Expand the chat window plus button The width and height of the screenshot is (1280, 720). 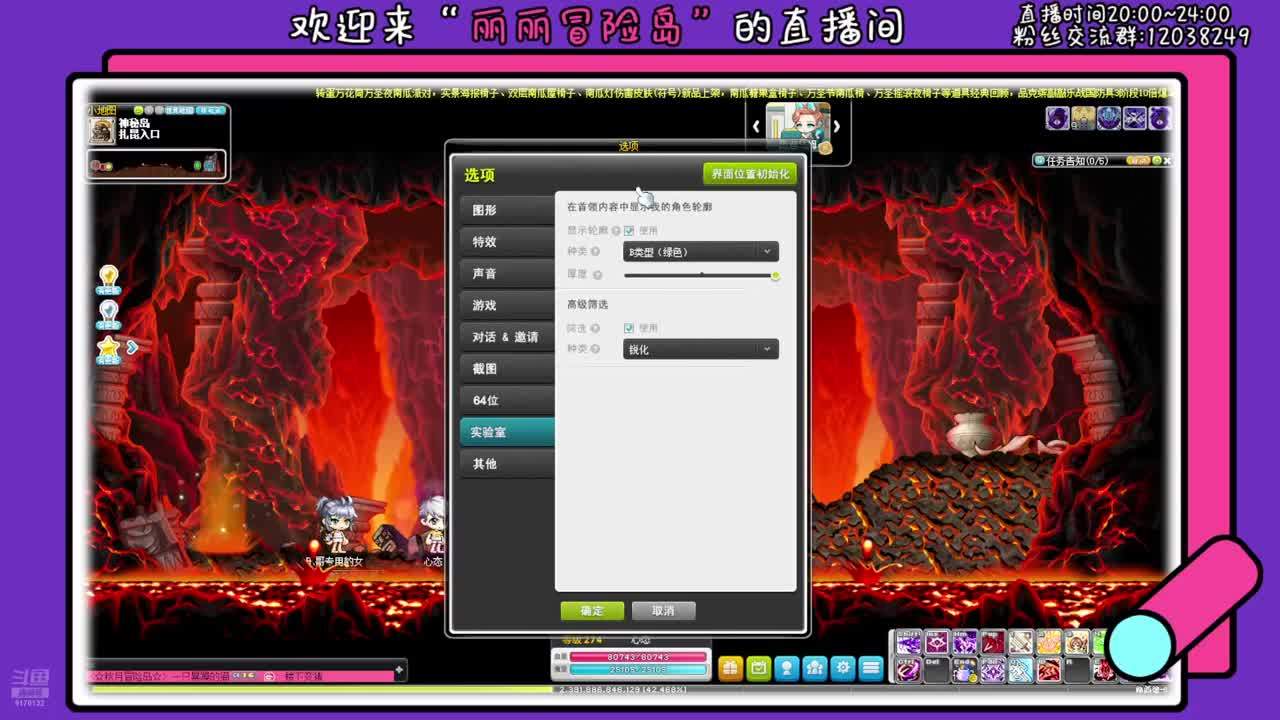pos(399,669)
